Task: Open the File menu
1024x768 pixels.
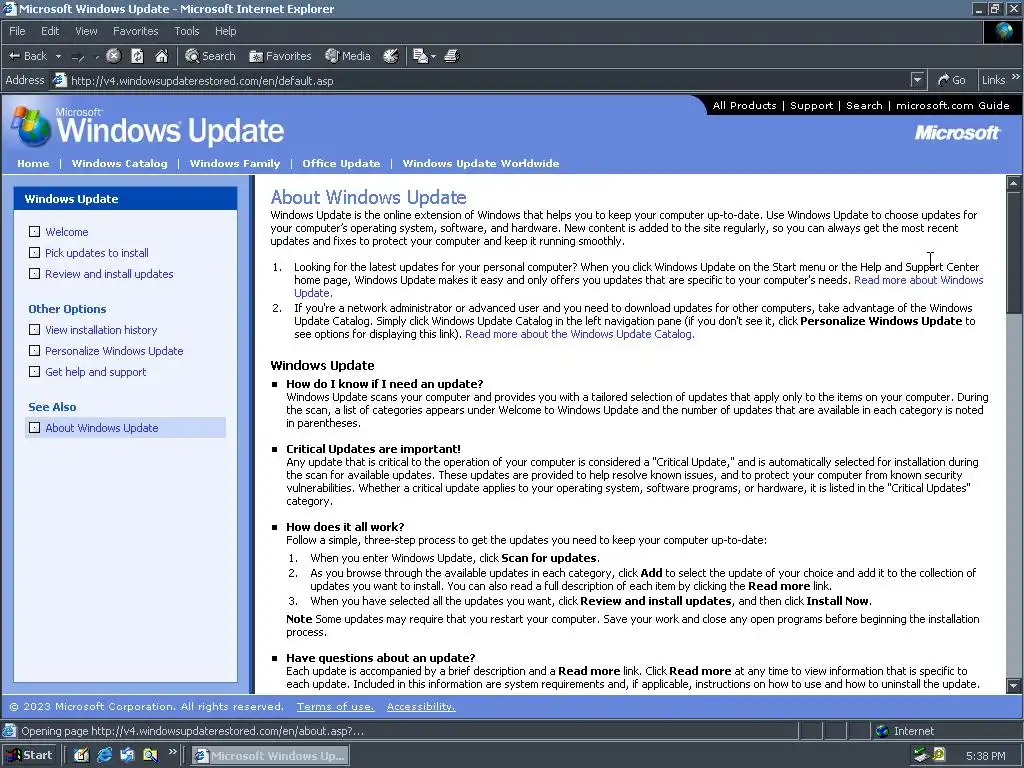Action: pos(17,31)
